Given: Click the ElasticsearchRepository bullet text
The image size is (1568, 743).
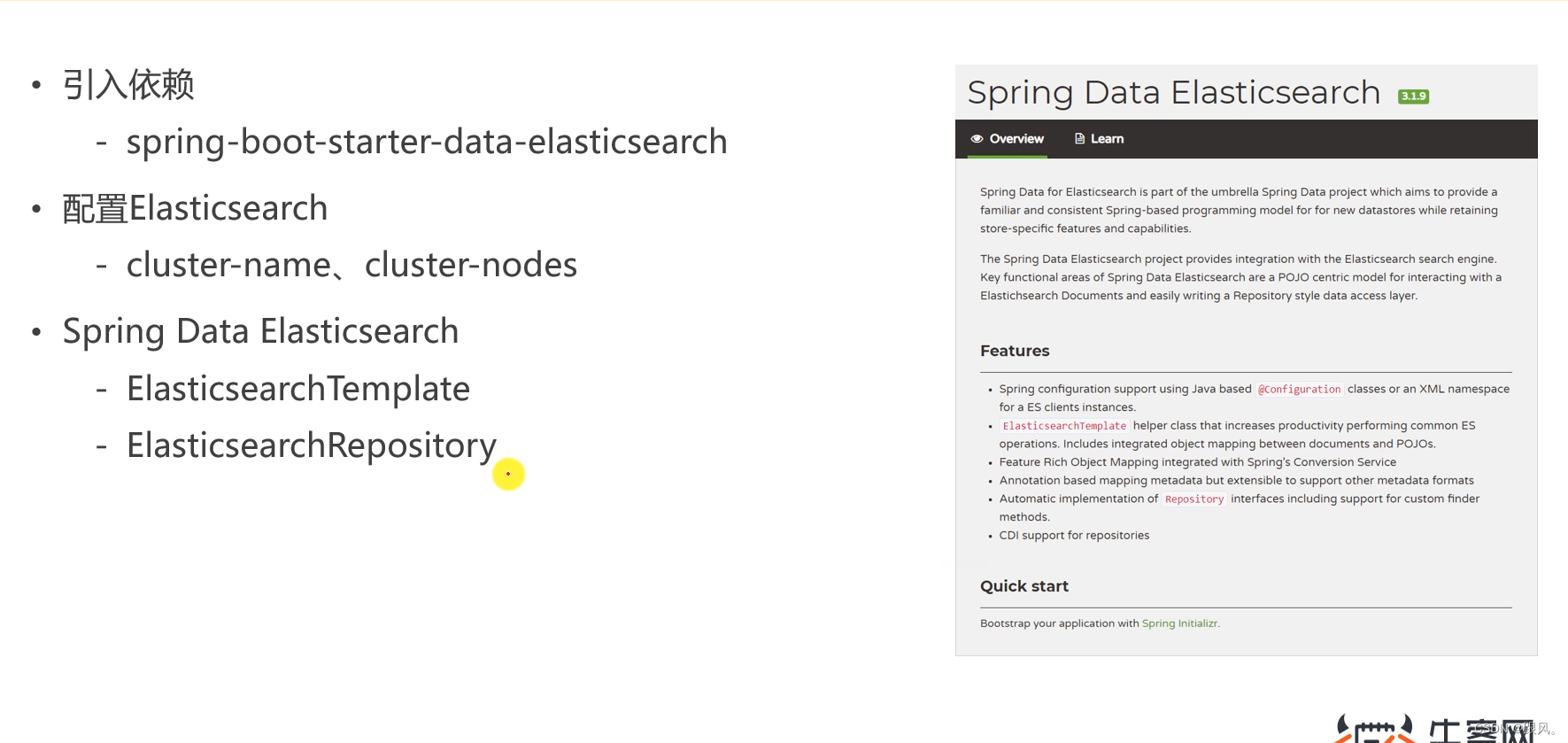Looking at the screenshot, I should (312, 445).
